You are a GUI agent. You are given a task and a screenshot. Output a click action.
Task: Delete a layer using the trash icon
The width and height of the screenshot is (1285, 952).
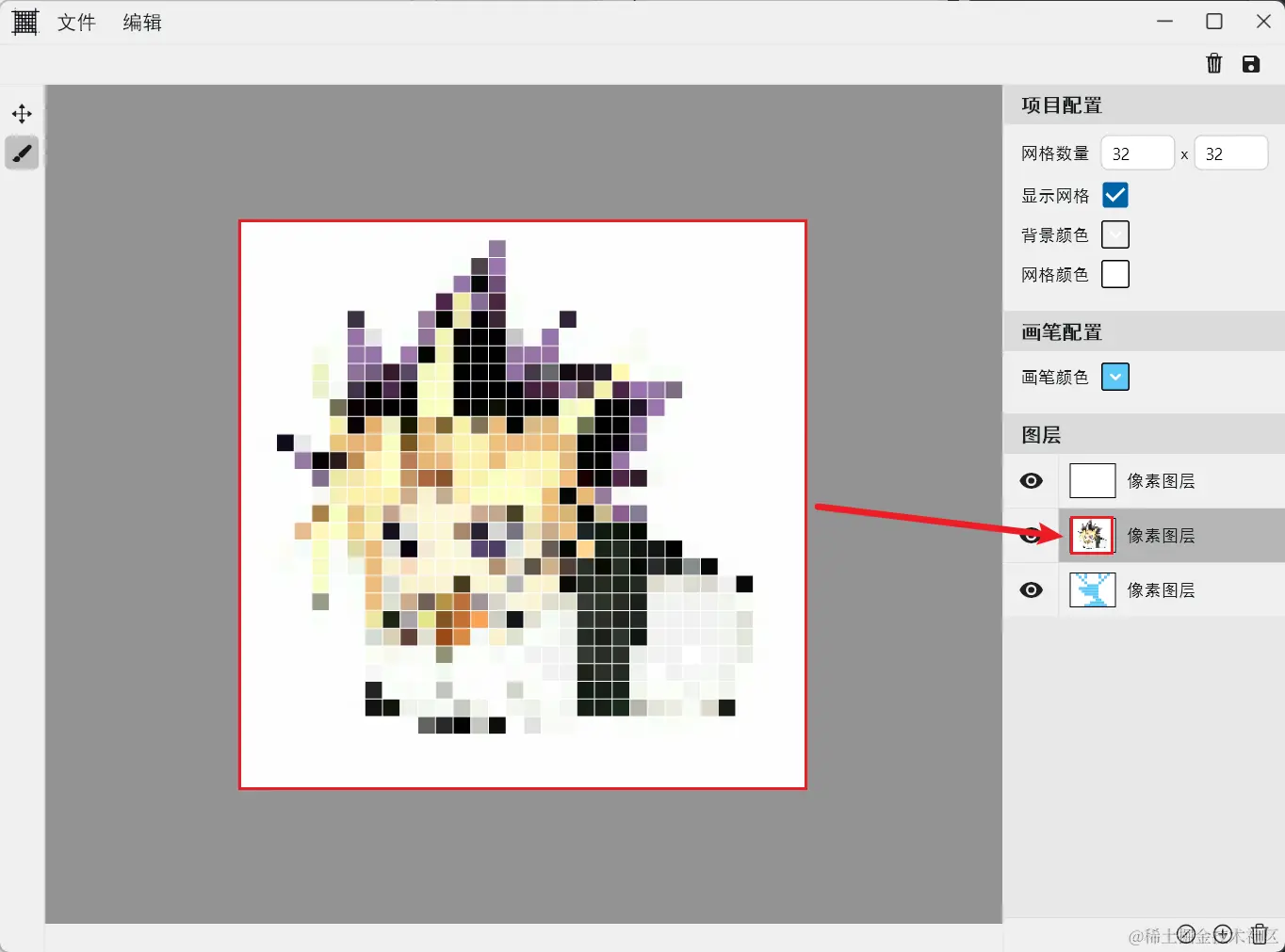tap(1260, 933)
